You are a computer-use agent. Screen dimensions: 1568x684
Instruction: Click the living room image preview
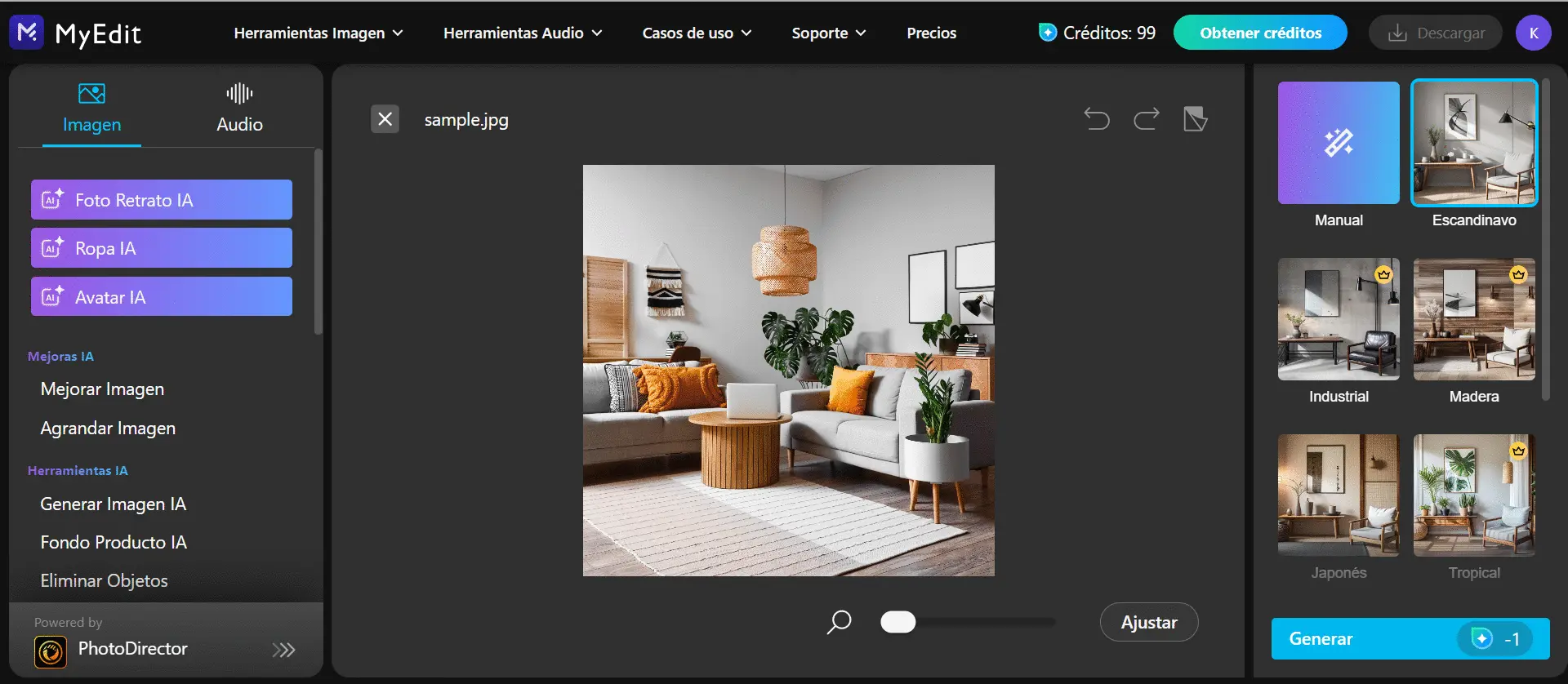(789, 371)
